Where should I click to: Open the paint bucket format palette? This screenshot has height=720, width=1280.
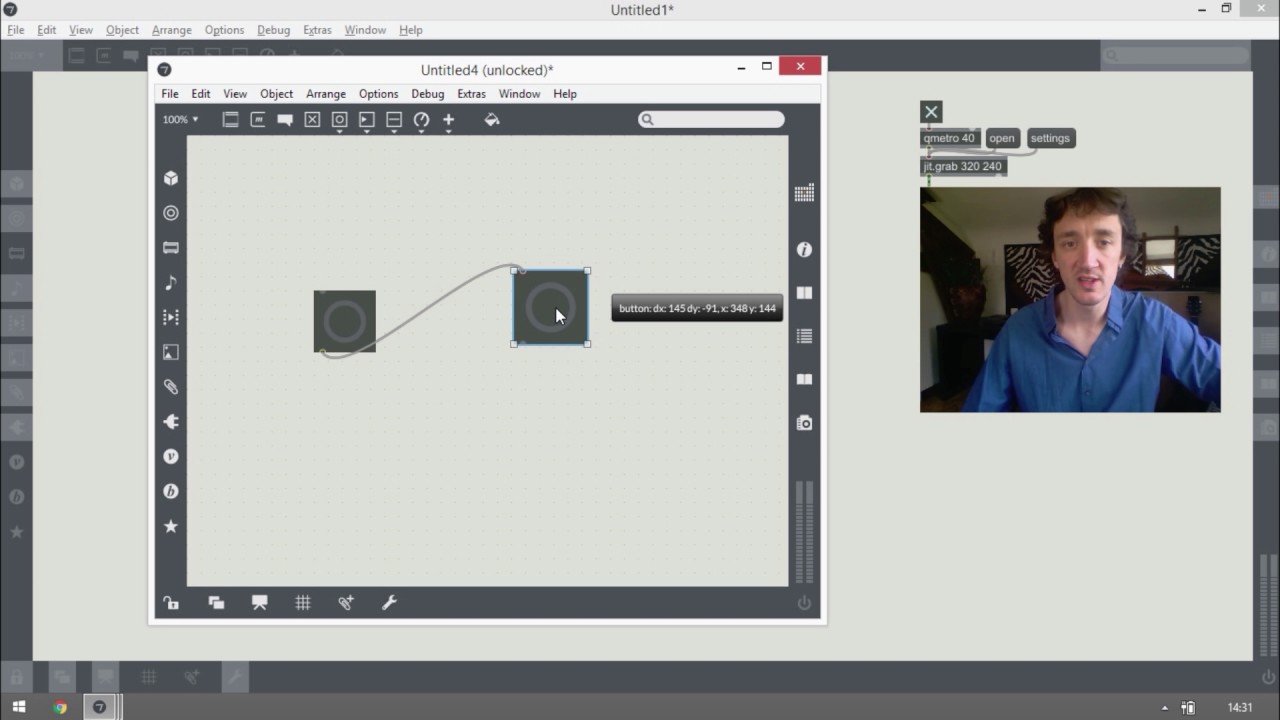tap(492, 119)
